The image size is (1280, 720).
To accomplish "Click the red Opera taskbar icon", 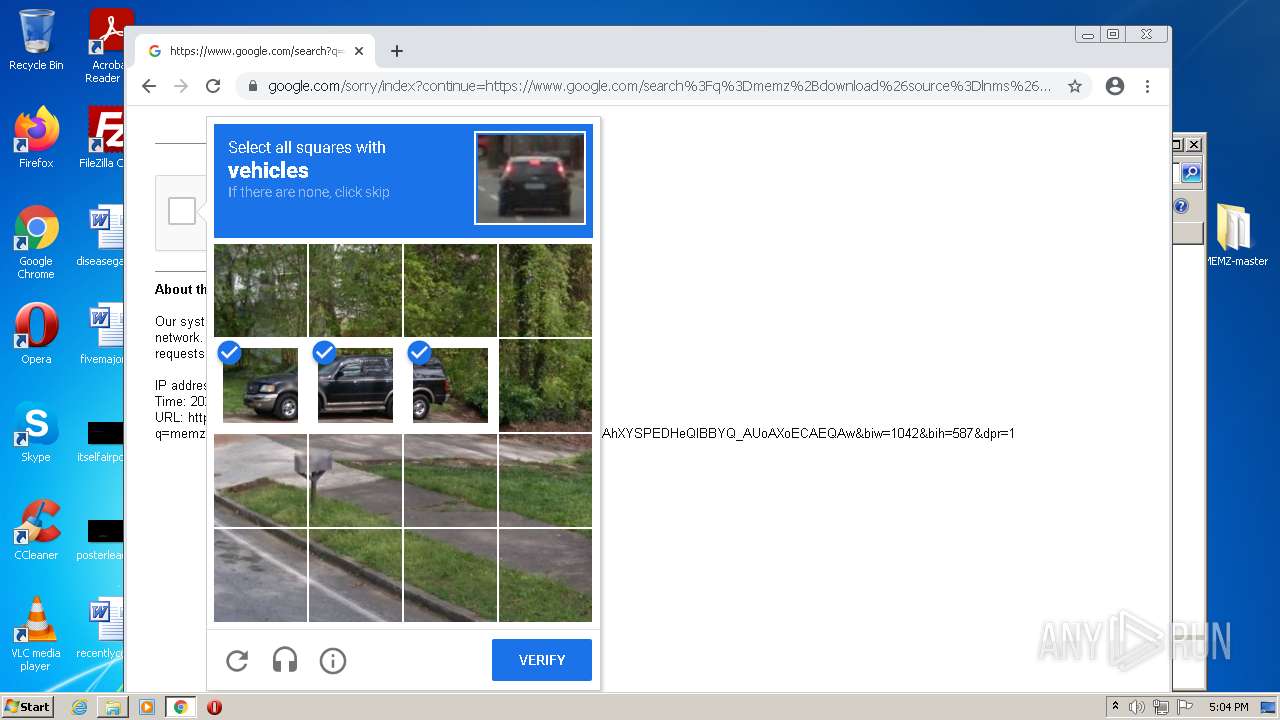I will tap(214, 707).
